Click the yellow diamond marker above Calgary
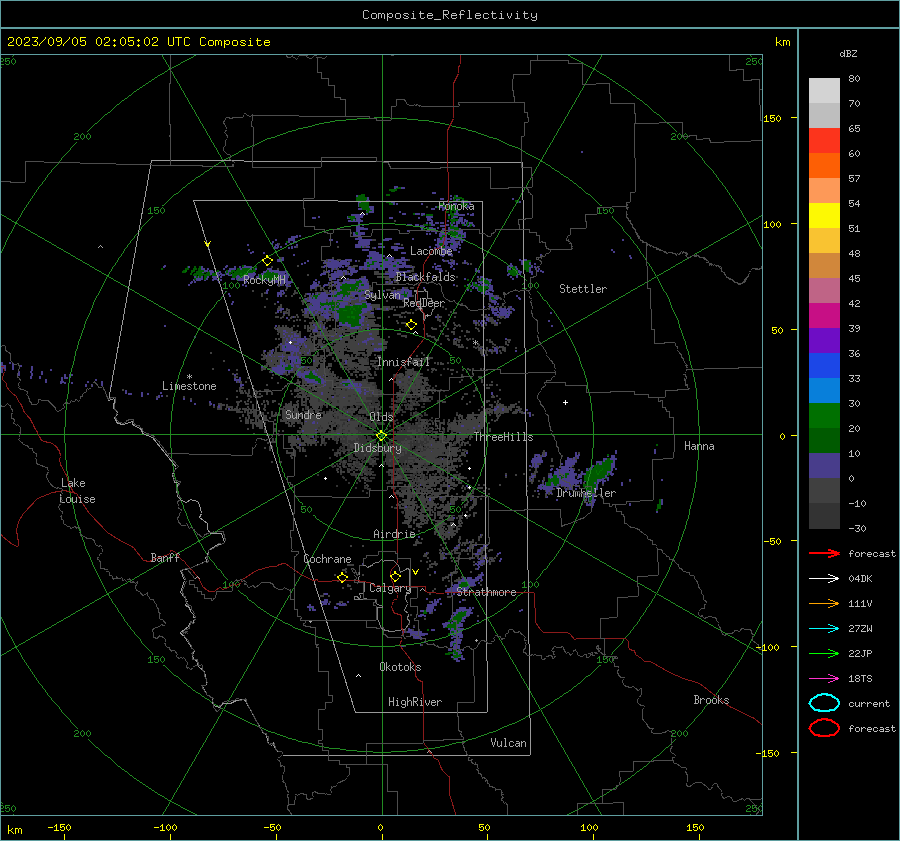Viewport: 900px width, 841px height. pyautogui.click(x=395, y=576)
